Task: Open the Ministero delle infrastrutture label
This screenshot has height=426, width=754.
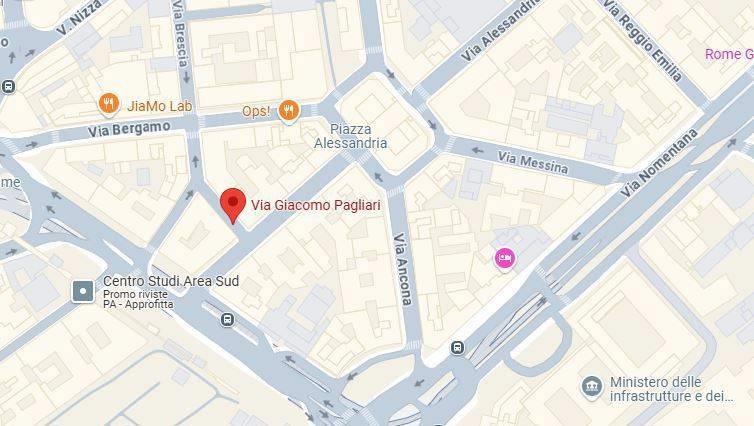Action: tap(671, 389)
